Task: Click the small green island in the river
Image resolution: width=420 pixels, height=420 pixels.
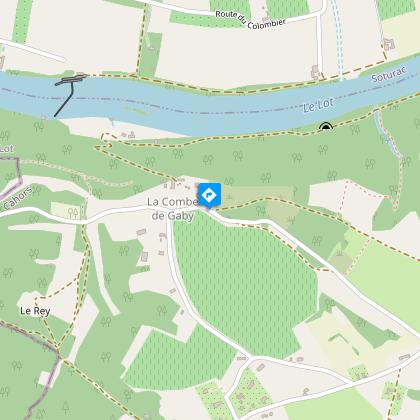Action: (x=136, y=110)
